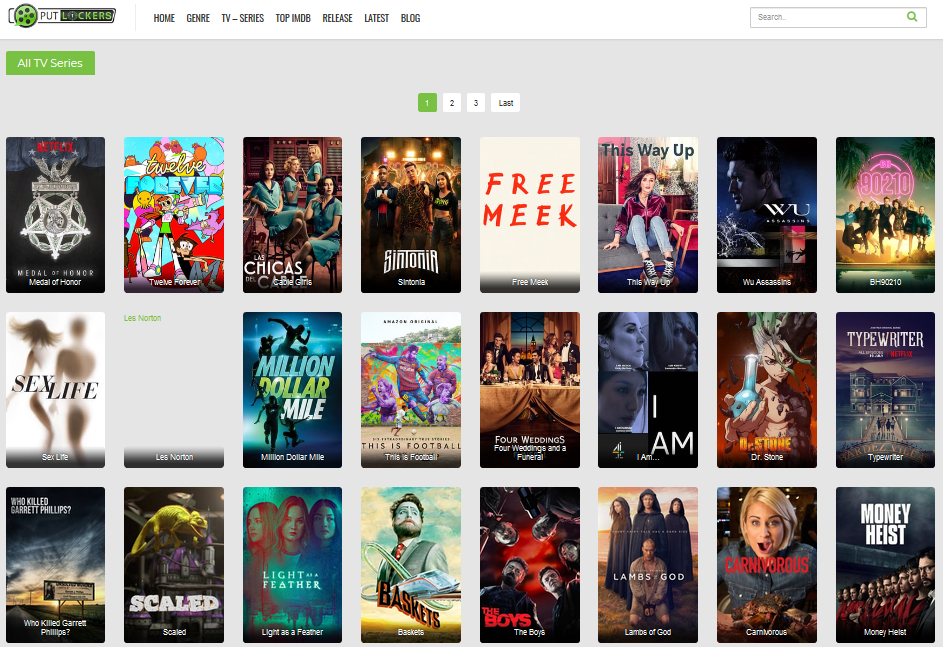Open Who Killed Garrett Phillips? poster
Image resolution: width=943 pixels, height=647 pixels.
[55, 565]
